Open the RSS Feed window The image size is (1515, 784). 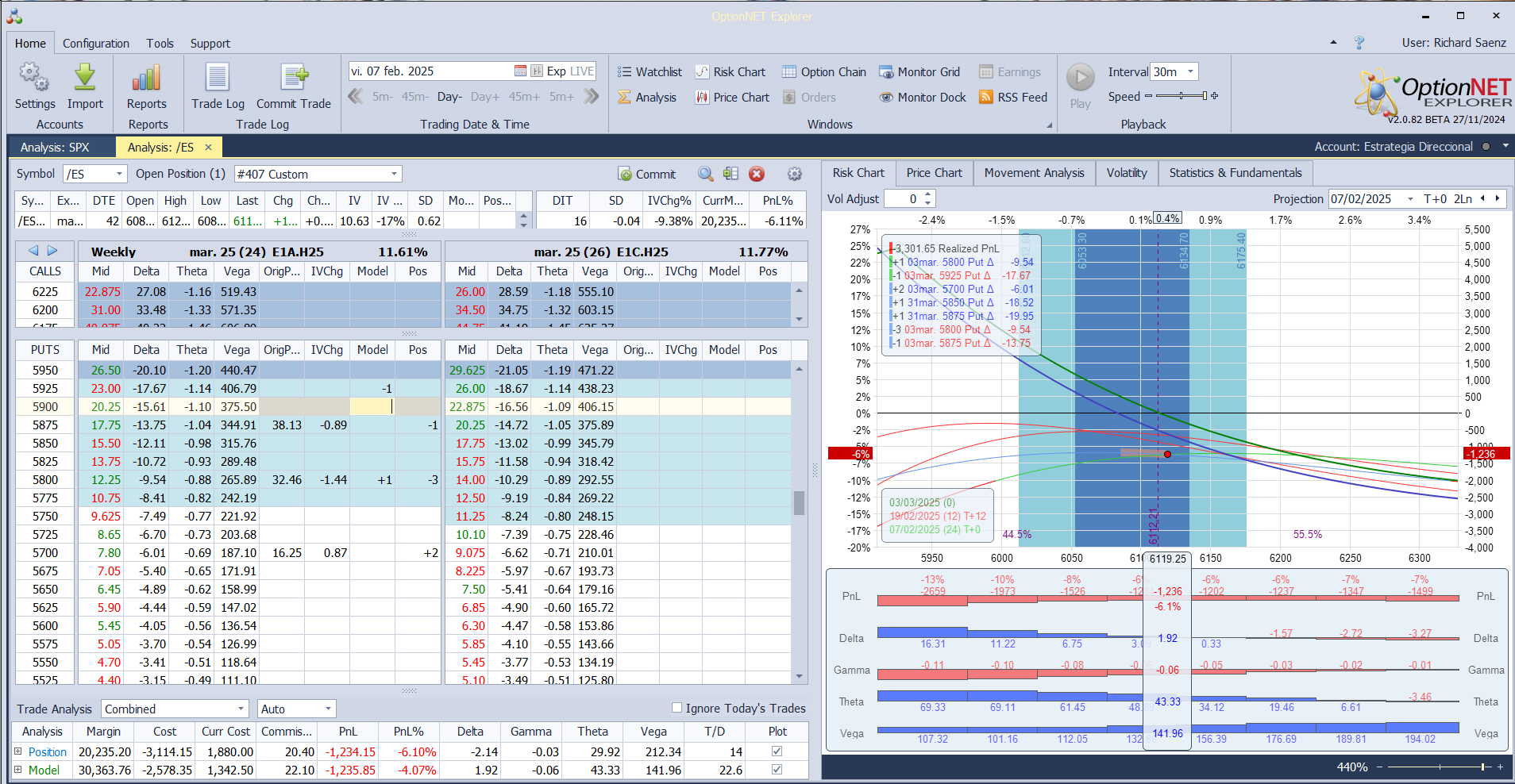pyautogui.click(x=1013, y=98)
